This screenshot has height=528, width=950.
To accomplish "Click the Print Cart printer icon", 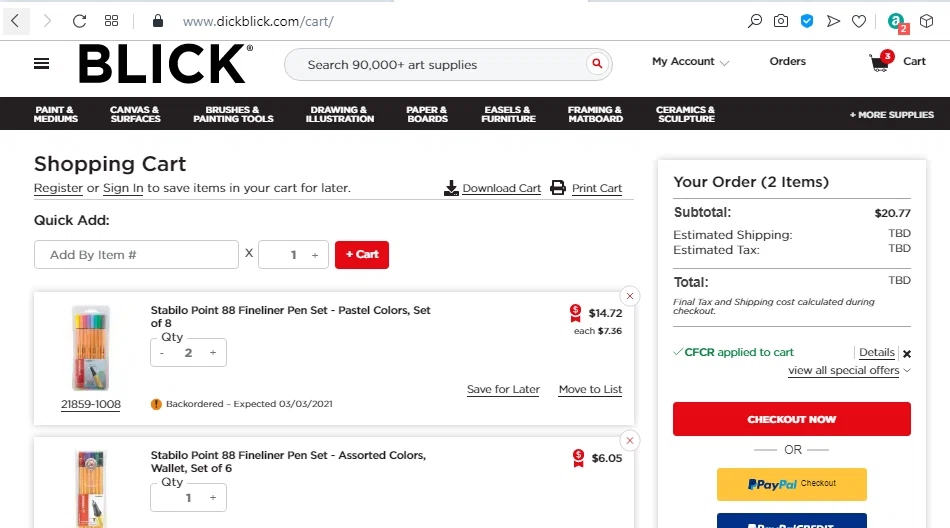I will (x=557, y=188).
